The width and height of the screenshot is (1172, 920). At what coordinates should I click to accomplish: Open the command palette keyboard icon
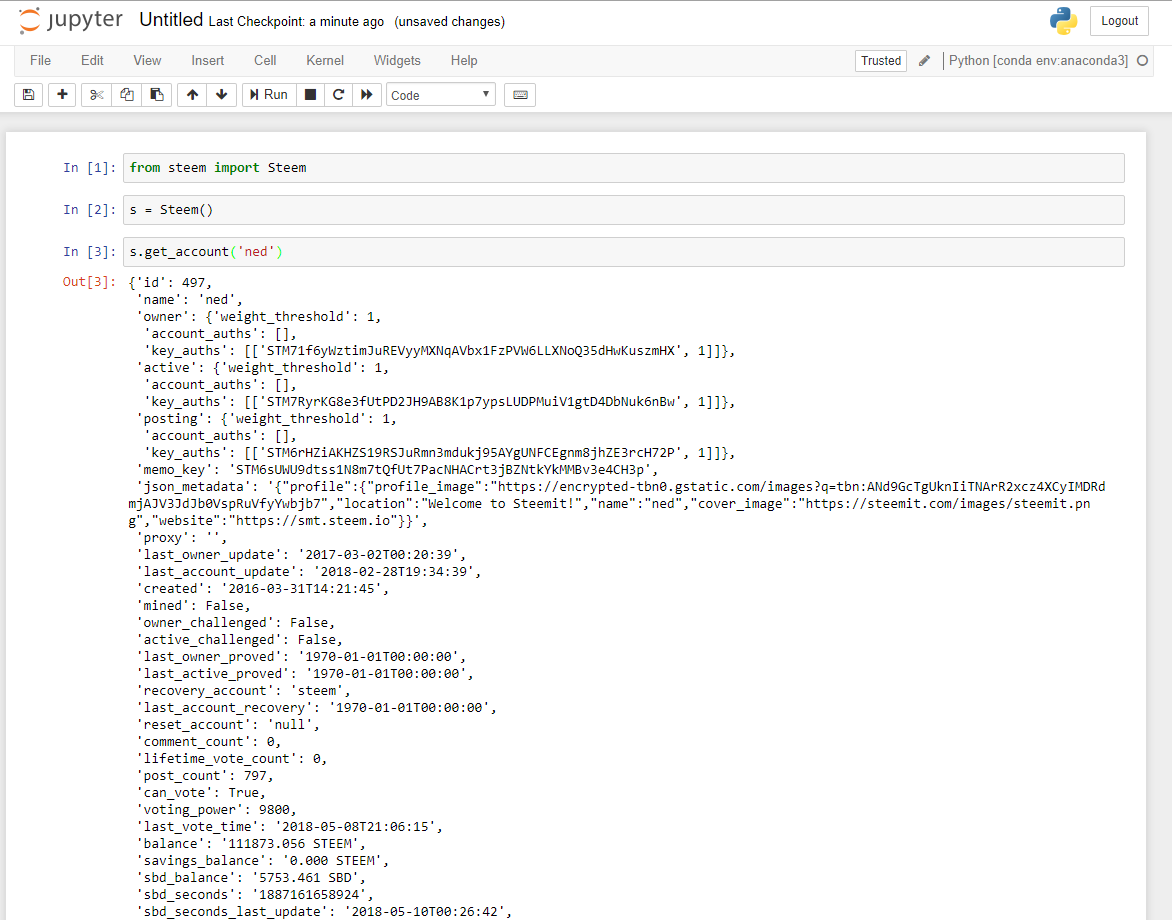[520, 95]
